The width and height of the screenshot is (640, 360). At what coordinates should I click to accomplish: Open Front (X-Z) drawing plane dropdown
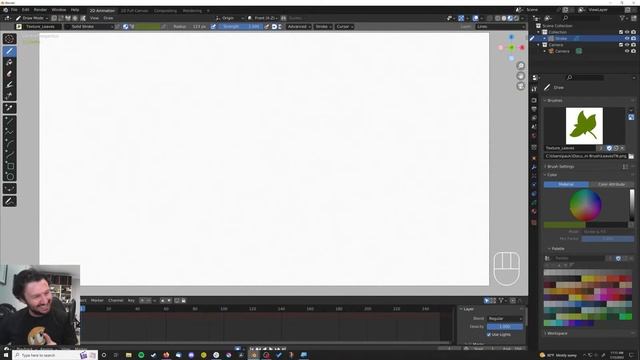(x=263, y=18)
